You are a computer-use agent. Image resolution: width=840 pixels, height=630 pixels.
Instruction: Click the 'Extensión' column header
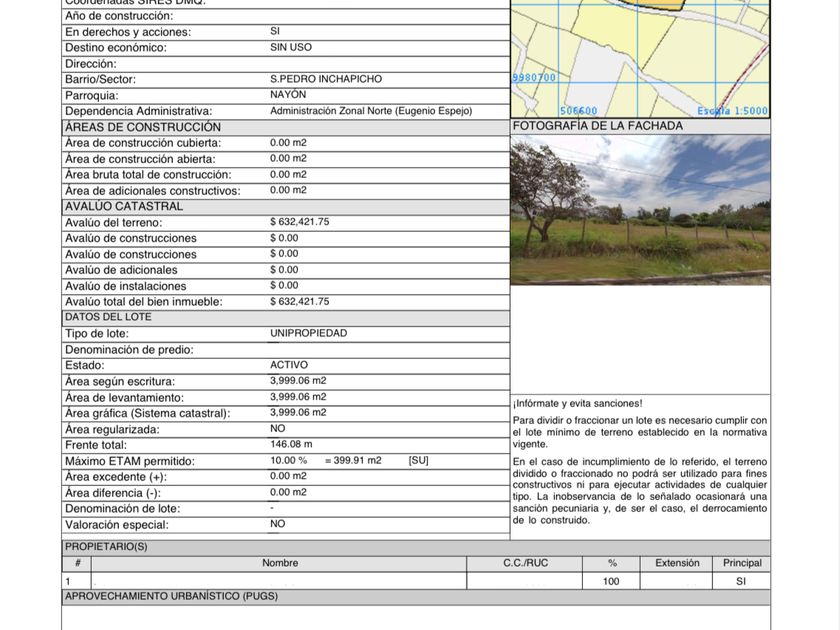(677, 563)
